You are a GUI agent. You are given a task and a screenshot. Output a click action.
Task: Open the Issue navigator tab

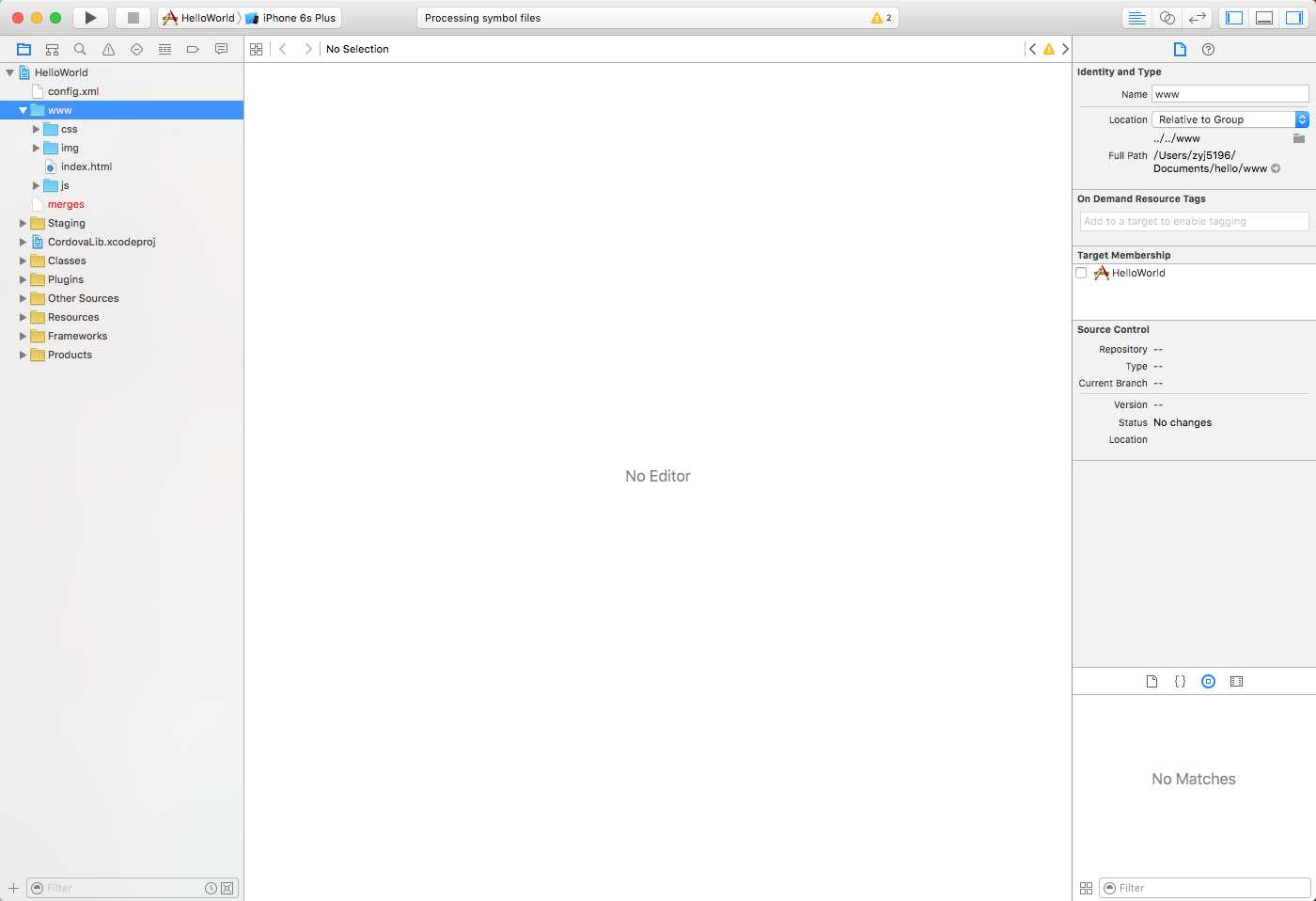click(x=108, y=49)
